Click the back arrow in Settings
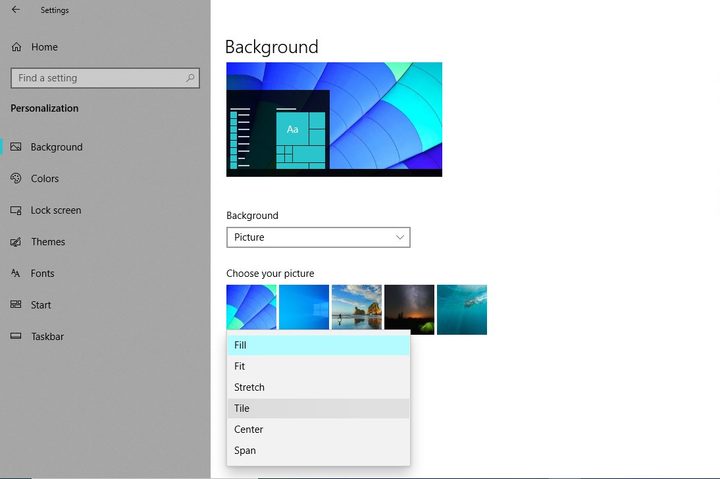Image resolution: width=720 pixels, height=479 pixels. click(x=16, y=9)
